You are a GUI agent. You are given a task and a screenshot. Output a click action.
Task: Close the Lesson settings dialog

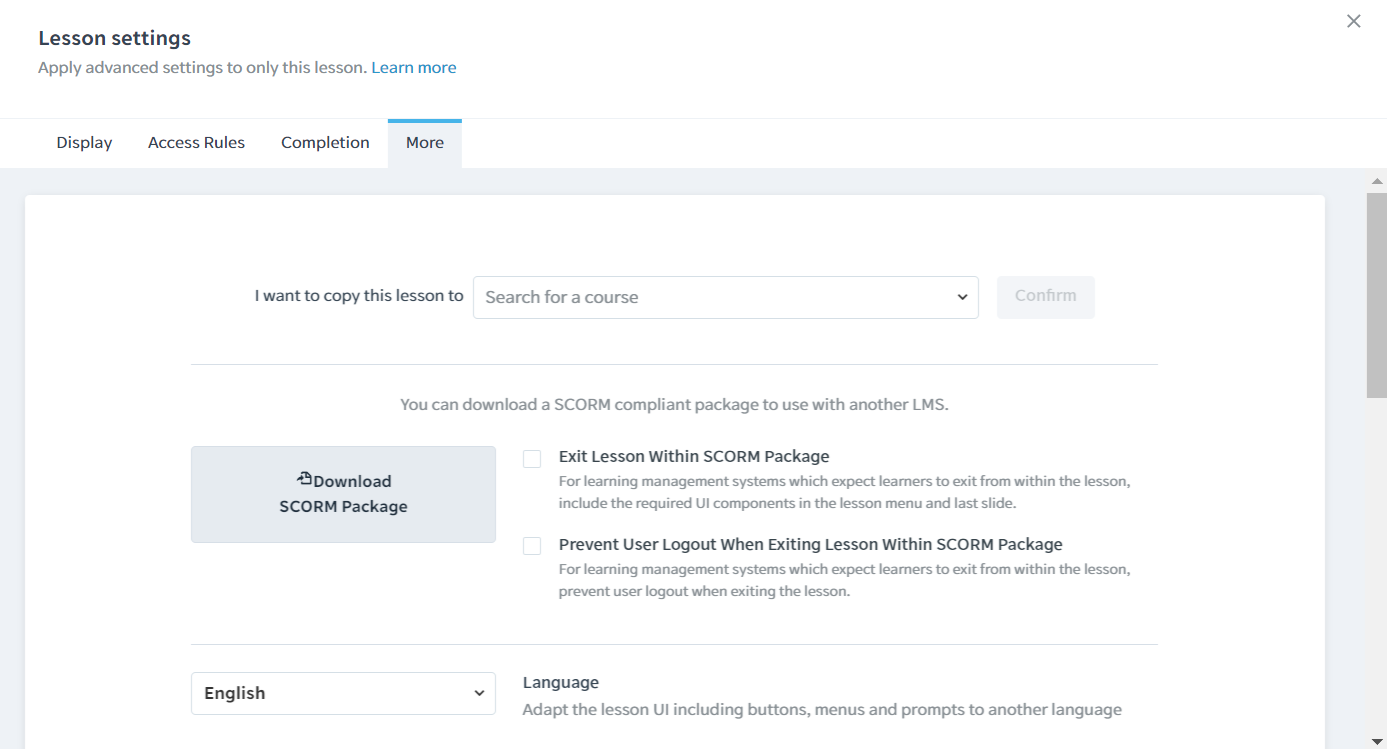[1353, 21]
